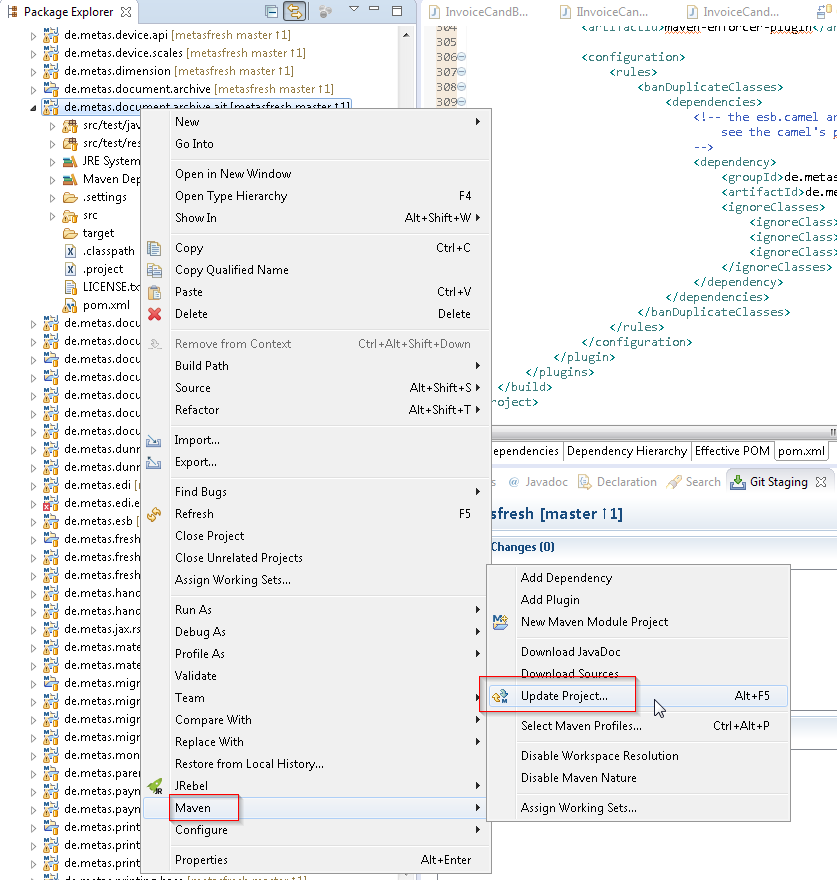Expand the de.metas.device.scales project
The image size is (837, 880).
(x=33, y=54)
